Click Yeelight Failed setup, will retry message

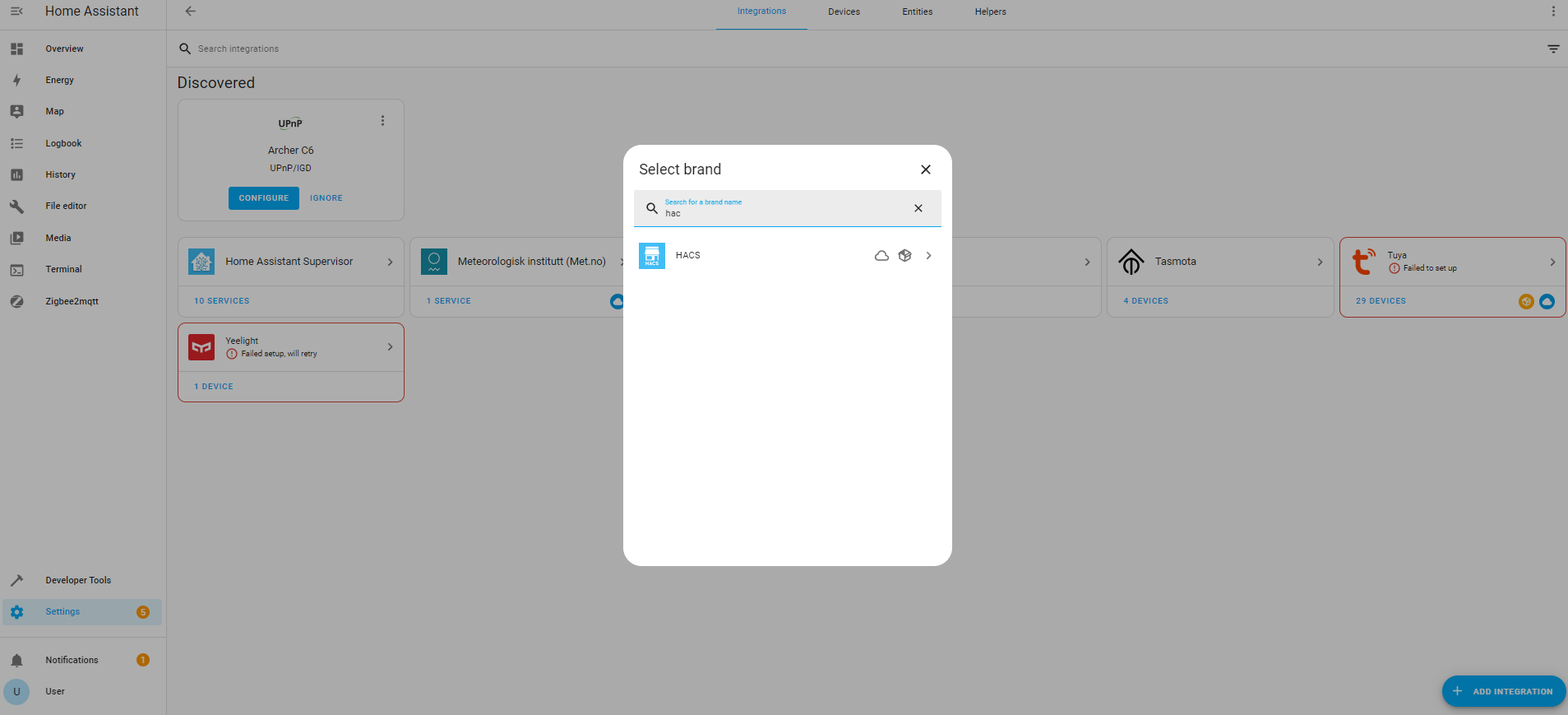279,354
